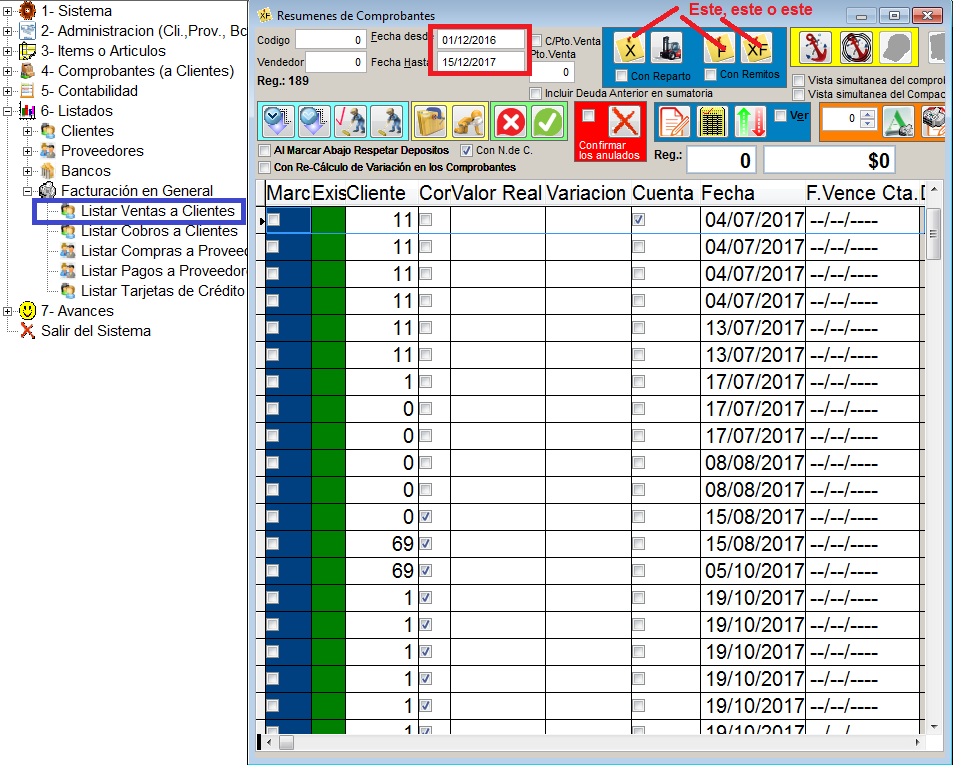Click the green checkmark circle button
The image size is (953, 765).
tap(547, 122)
